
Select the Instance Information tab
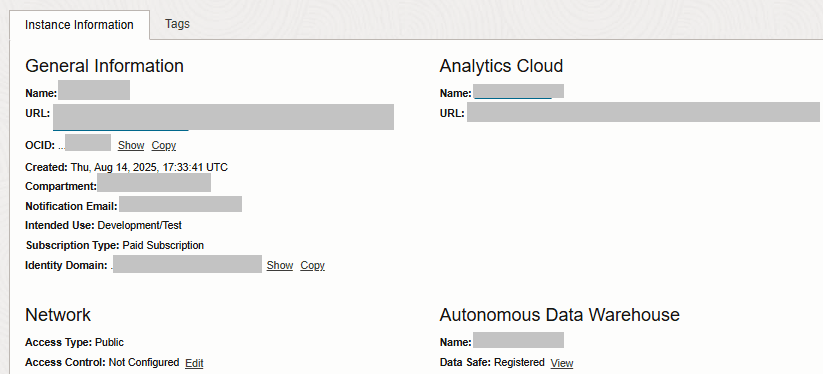pos(79,25)
